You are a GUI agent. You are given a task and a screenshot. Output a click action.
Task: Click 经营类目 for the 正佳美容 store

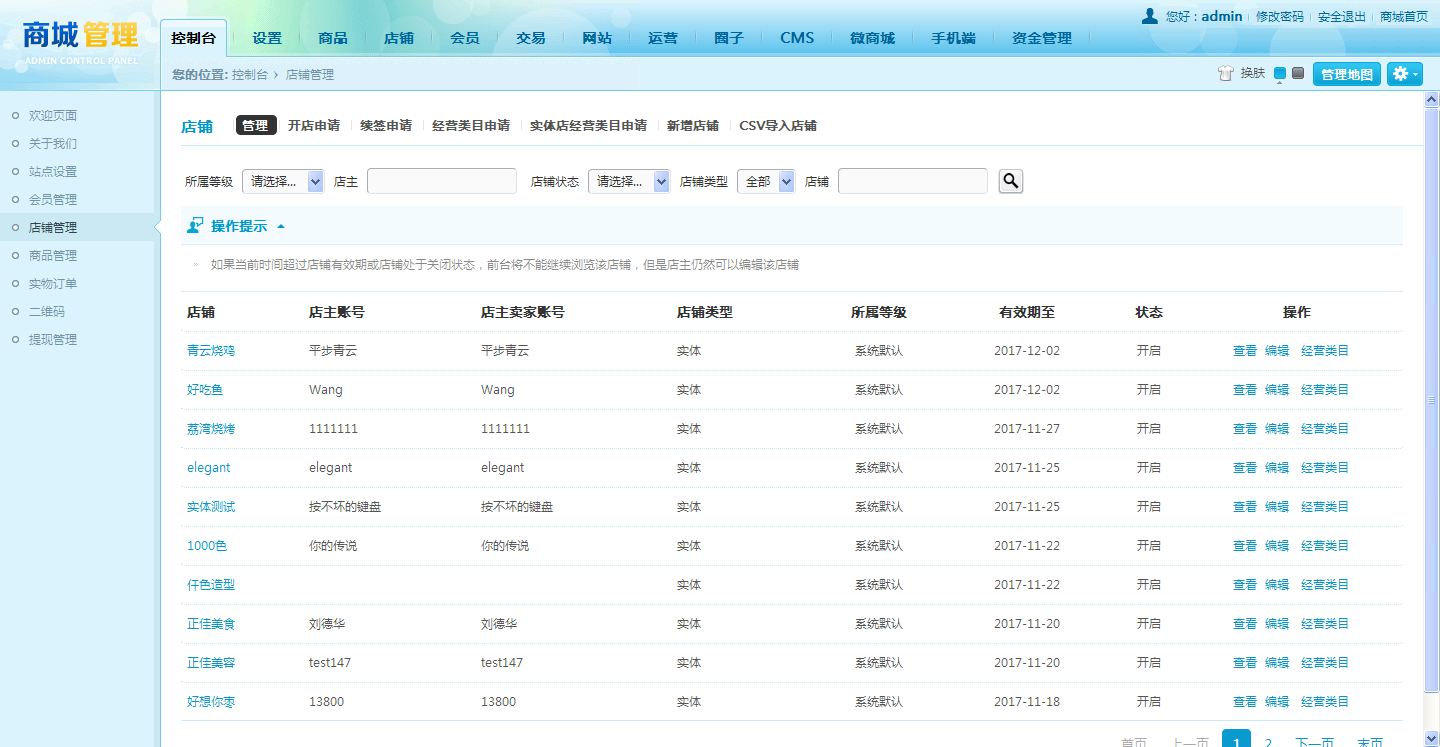(x=1325, y=663)
